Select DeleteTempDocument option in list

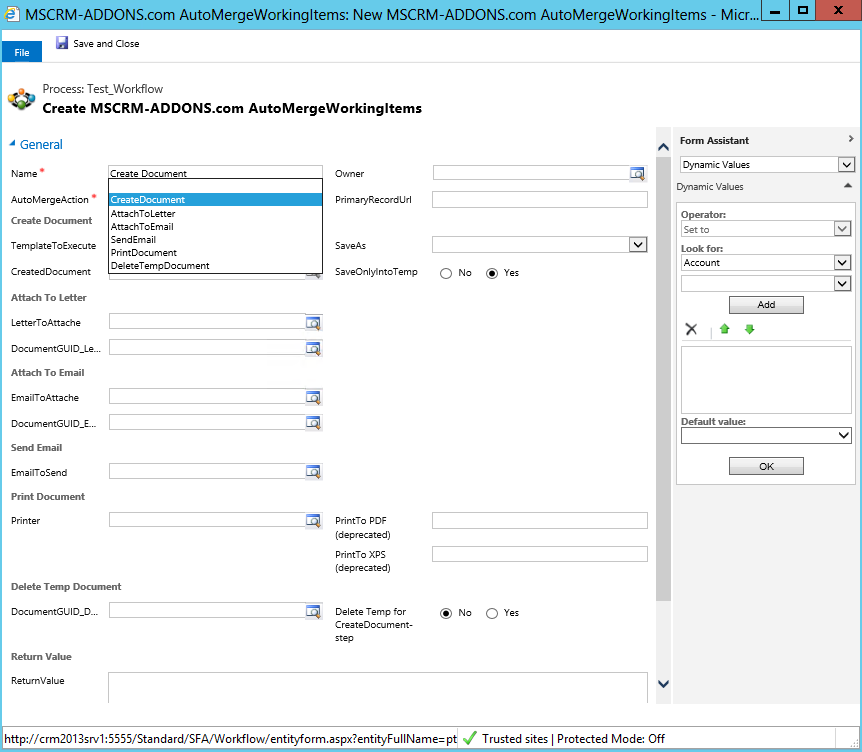point(216,266)
